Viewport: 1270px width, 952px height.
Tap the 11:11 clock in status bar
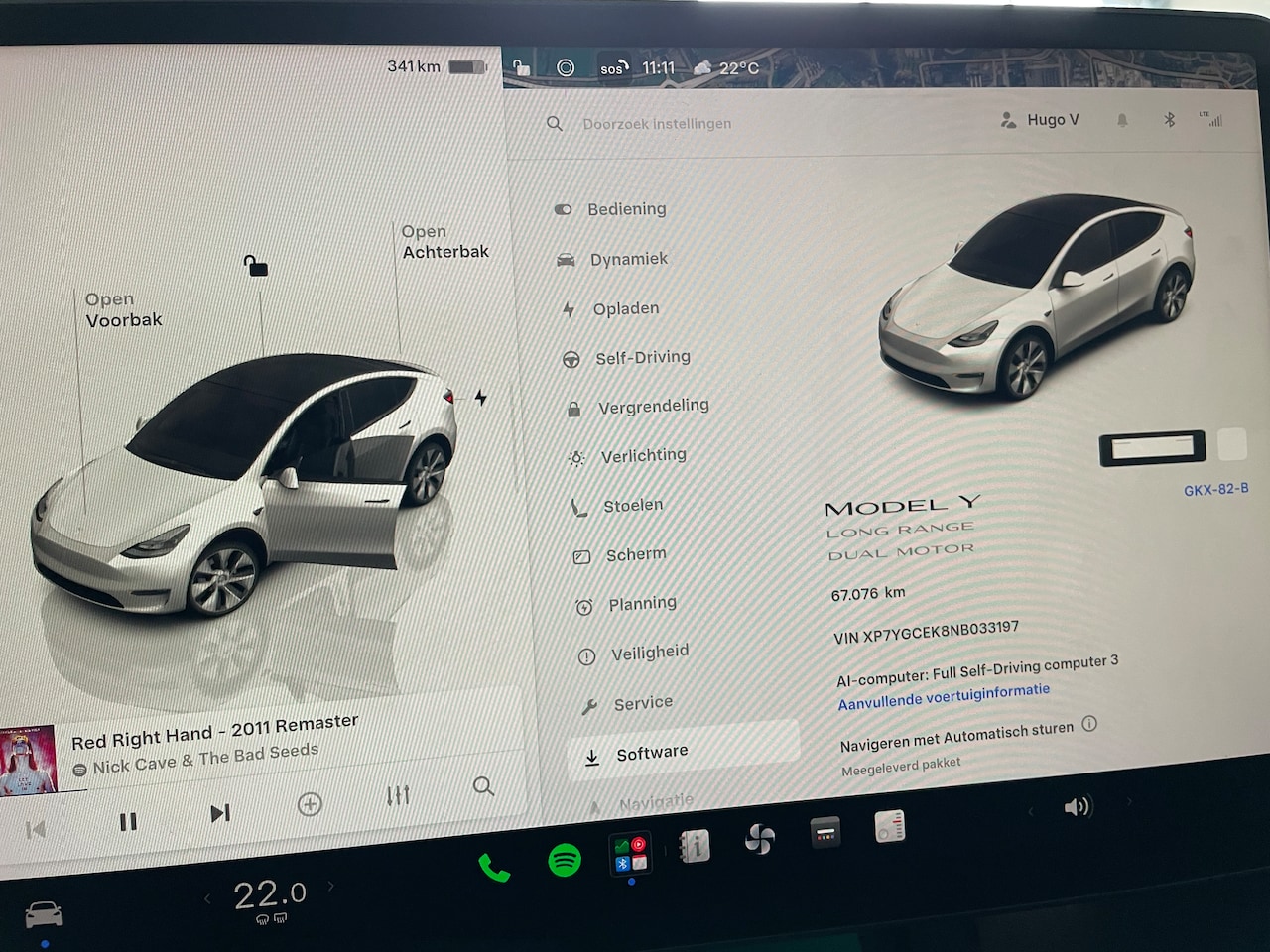[659, 67]
